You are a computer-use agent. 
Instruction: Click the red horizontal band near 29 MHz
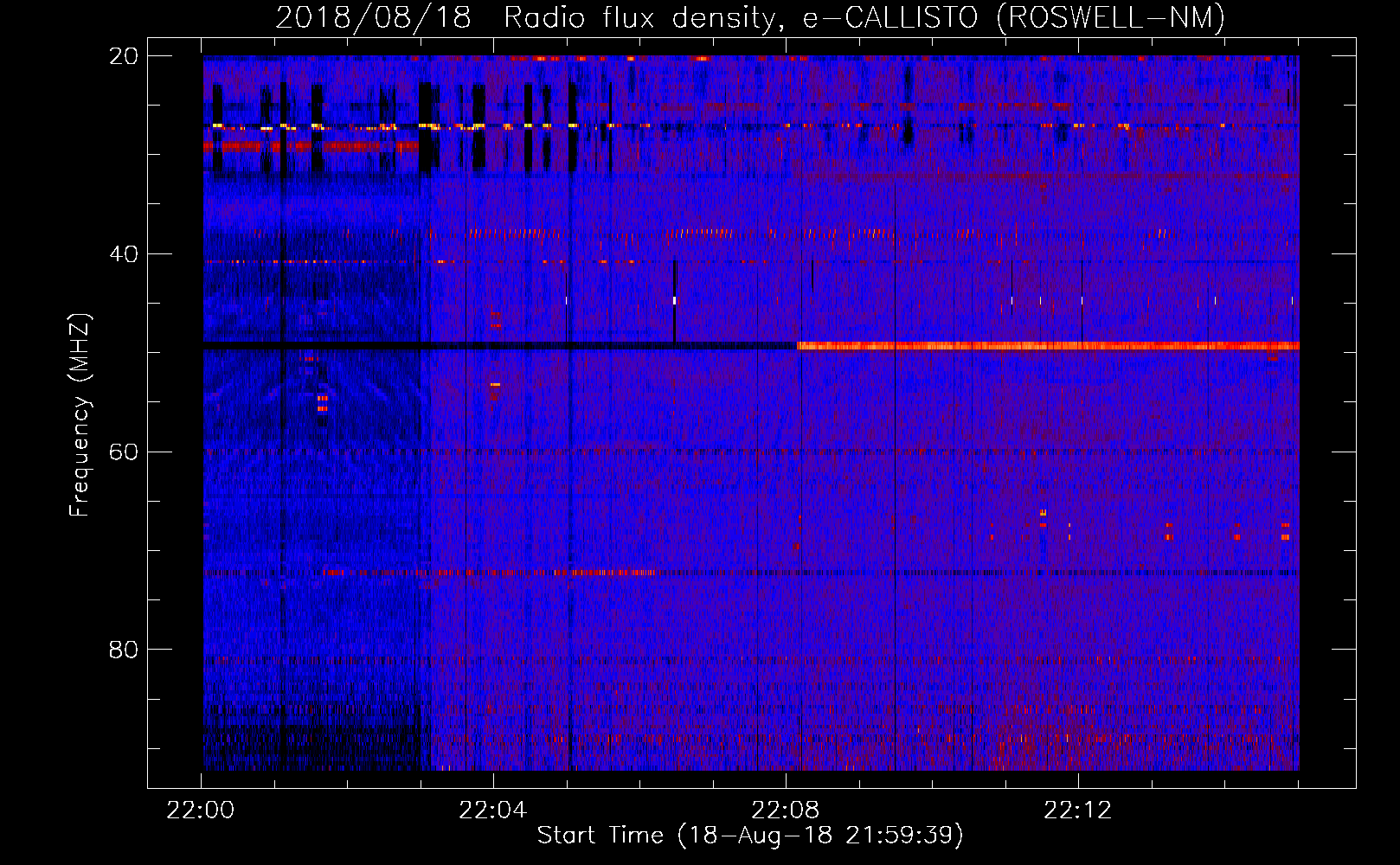coord(311,146)
